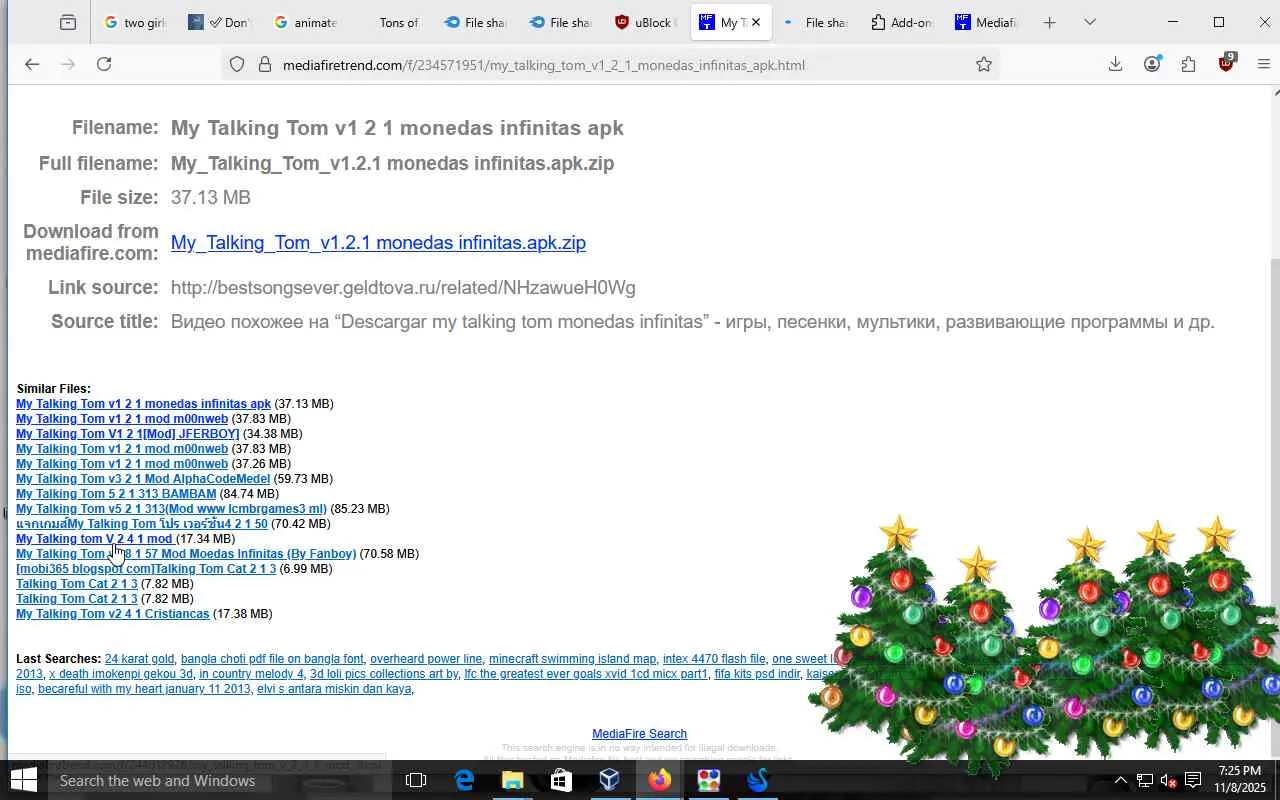Open the 'lfc the greatest ever goals' search link
This screenshot has width=1280, height=800.
(x=586, y=674)
